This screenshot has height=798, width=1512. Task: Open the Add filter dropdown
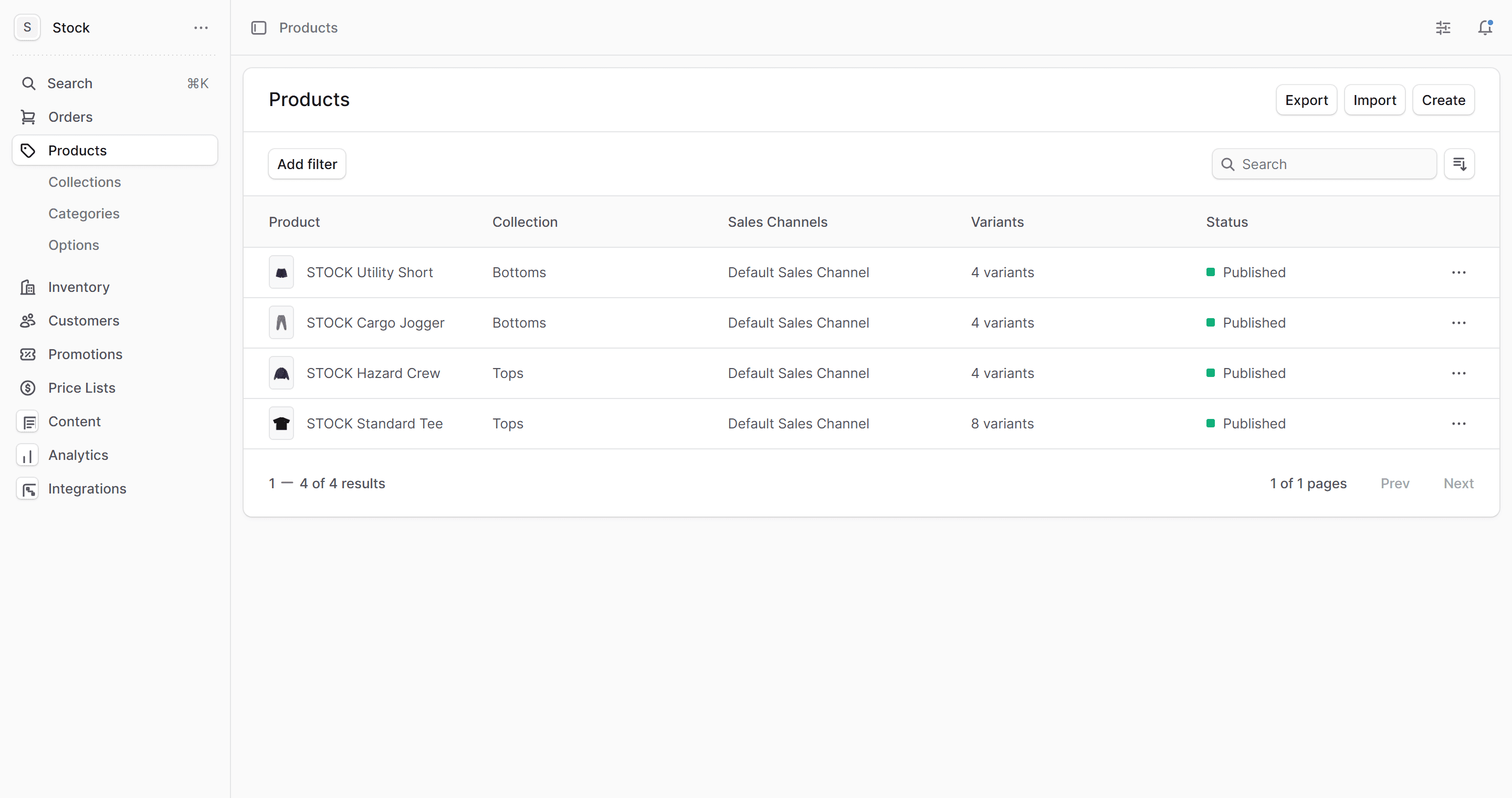click(307, 164)
